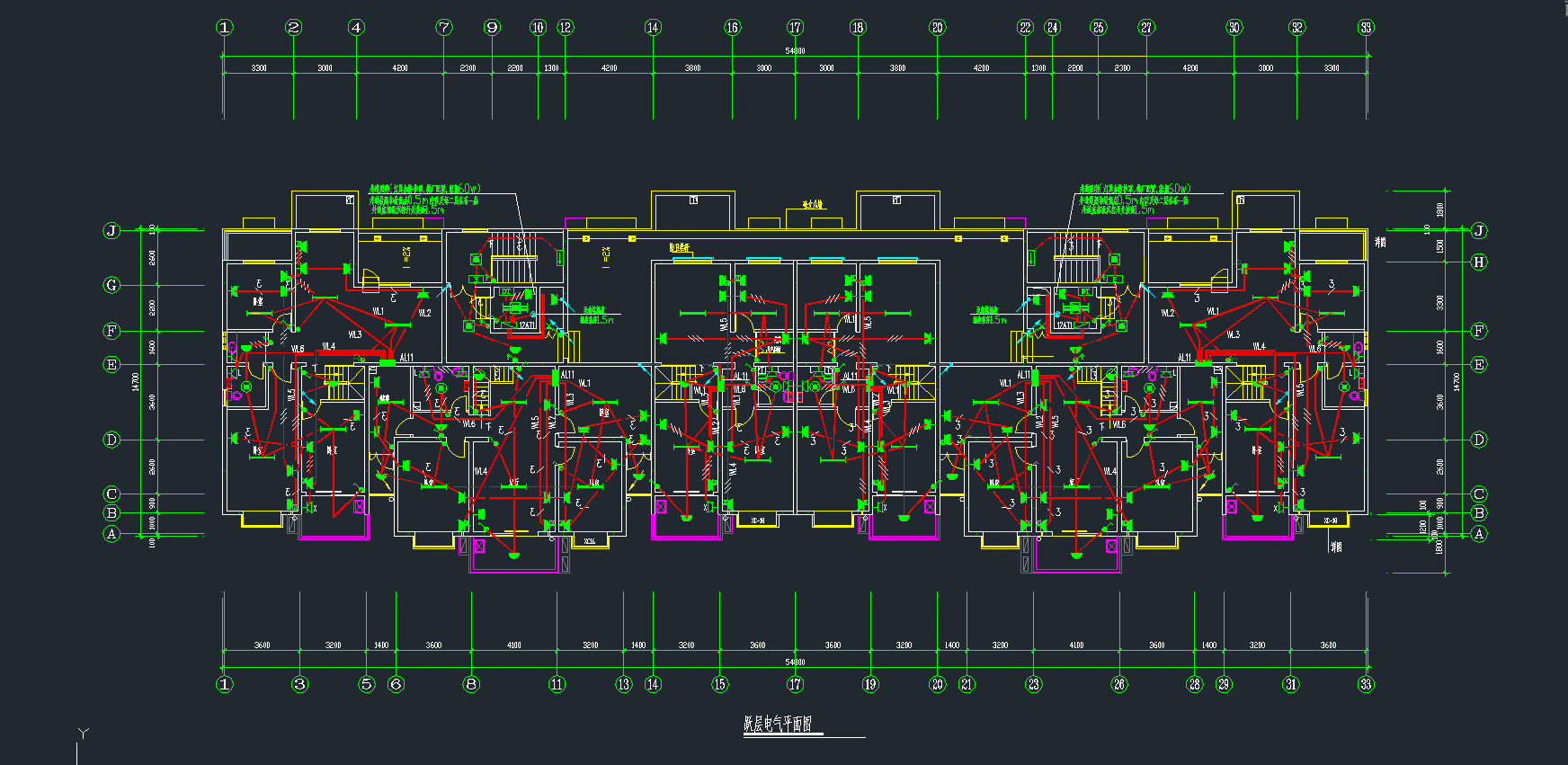Pick the axis bubble labeled 27
The image size is (1568, 765).
(x=1146, y=27)
